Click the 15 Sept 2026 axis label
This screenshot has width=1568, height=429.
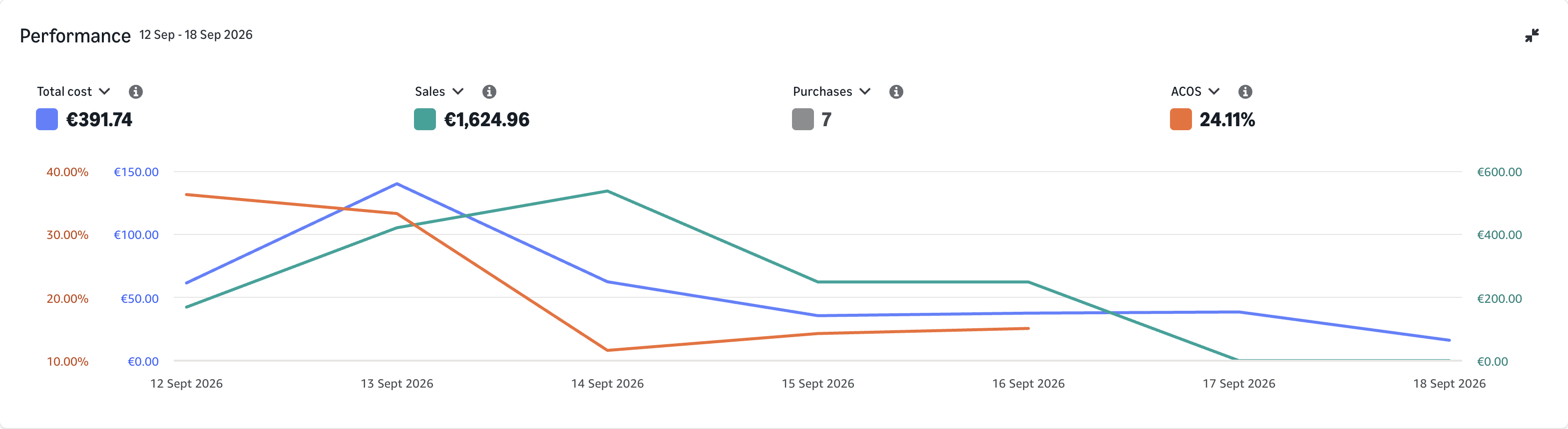pos(818,384)
